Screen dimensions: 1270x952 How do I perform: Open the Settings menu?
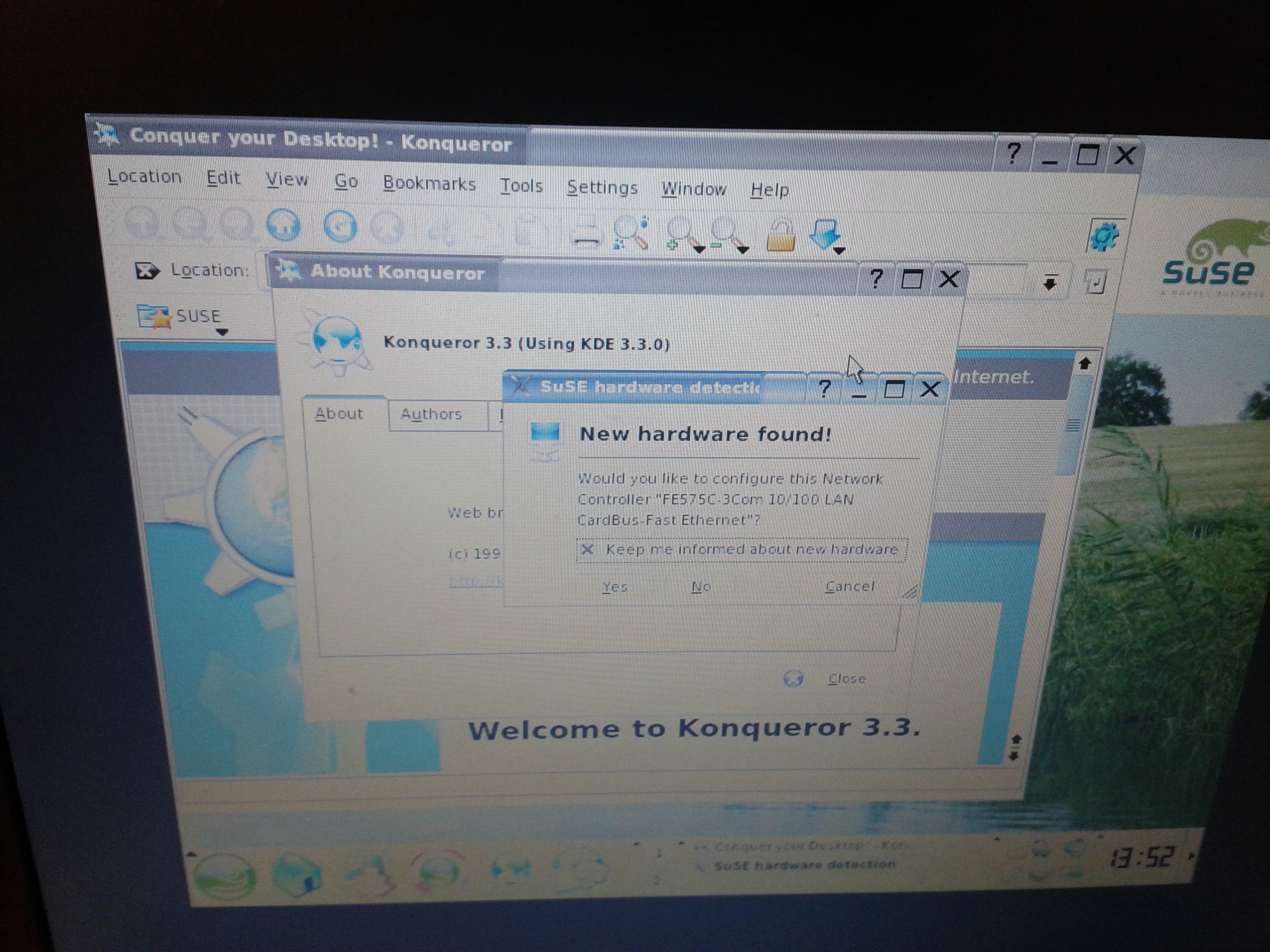click(x=602, y=187)
